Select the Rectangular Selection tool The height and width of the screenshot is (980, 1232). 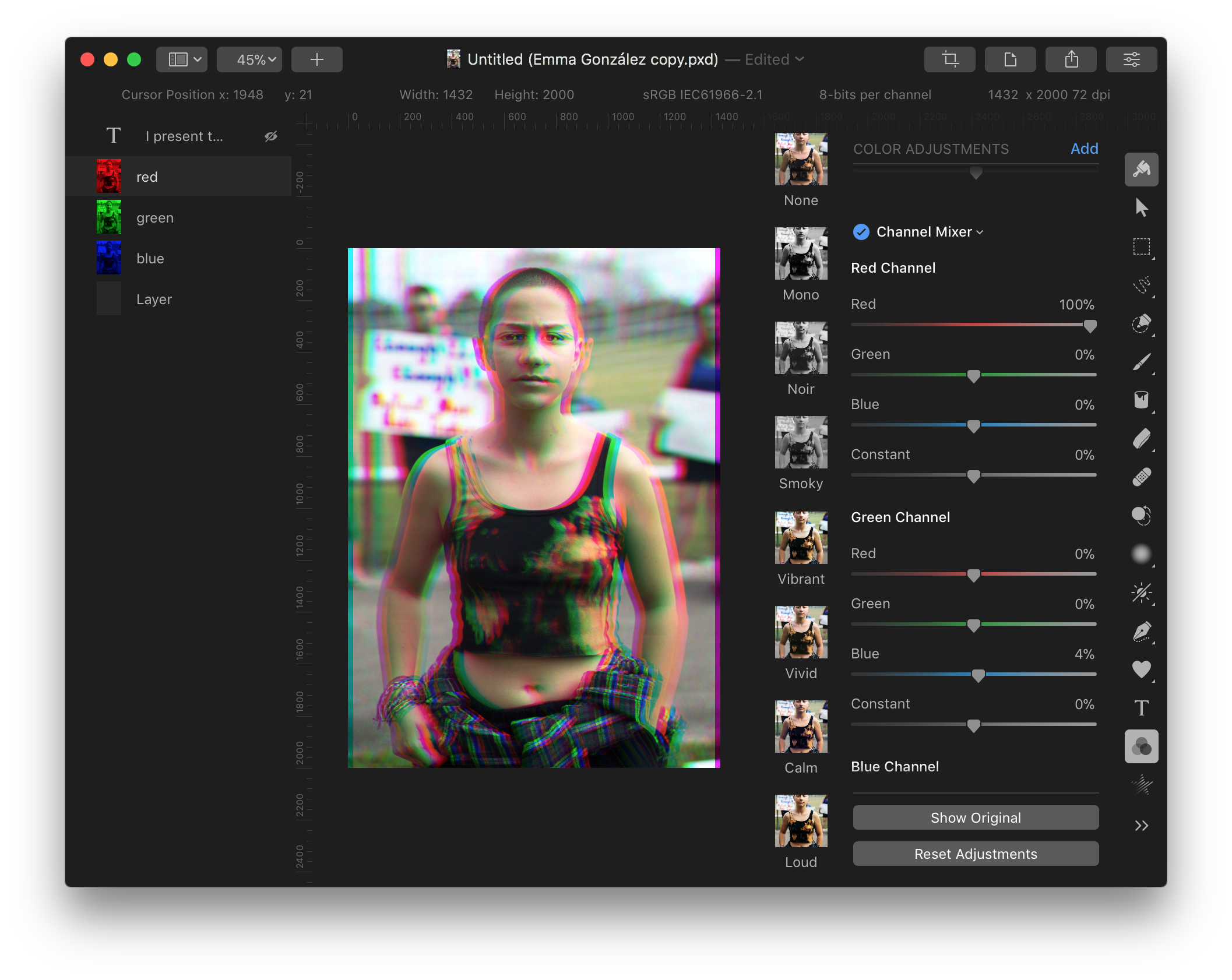[1141, 246]
